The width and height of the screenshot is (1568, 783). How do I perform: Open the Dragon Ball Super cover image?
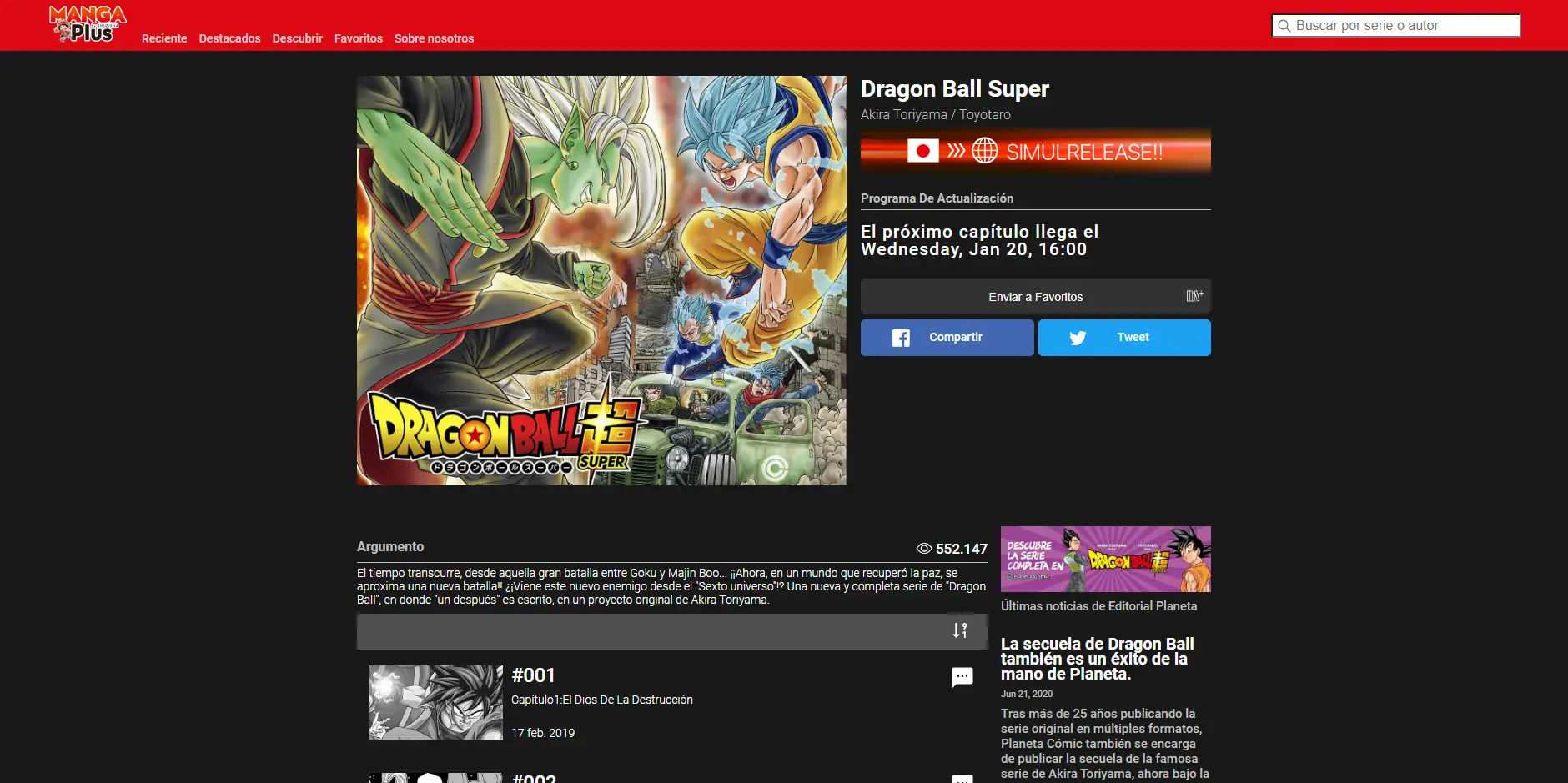tap(601, 280)
